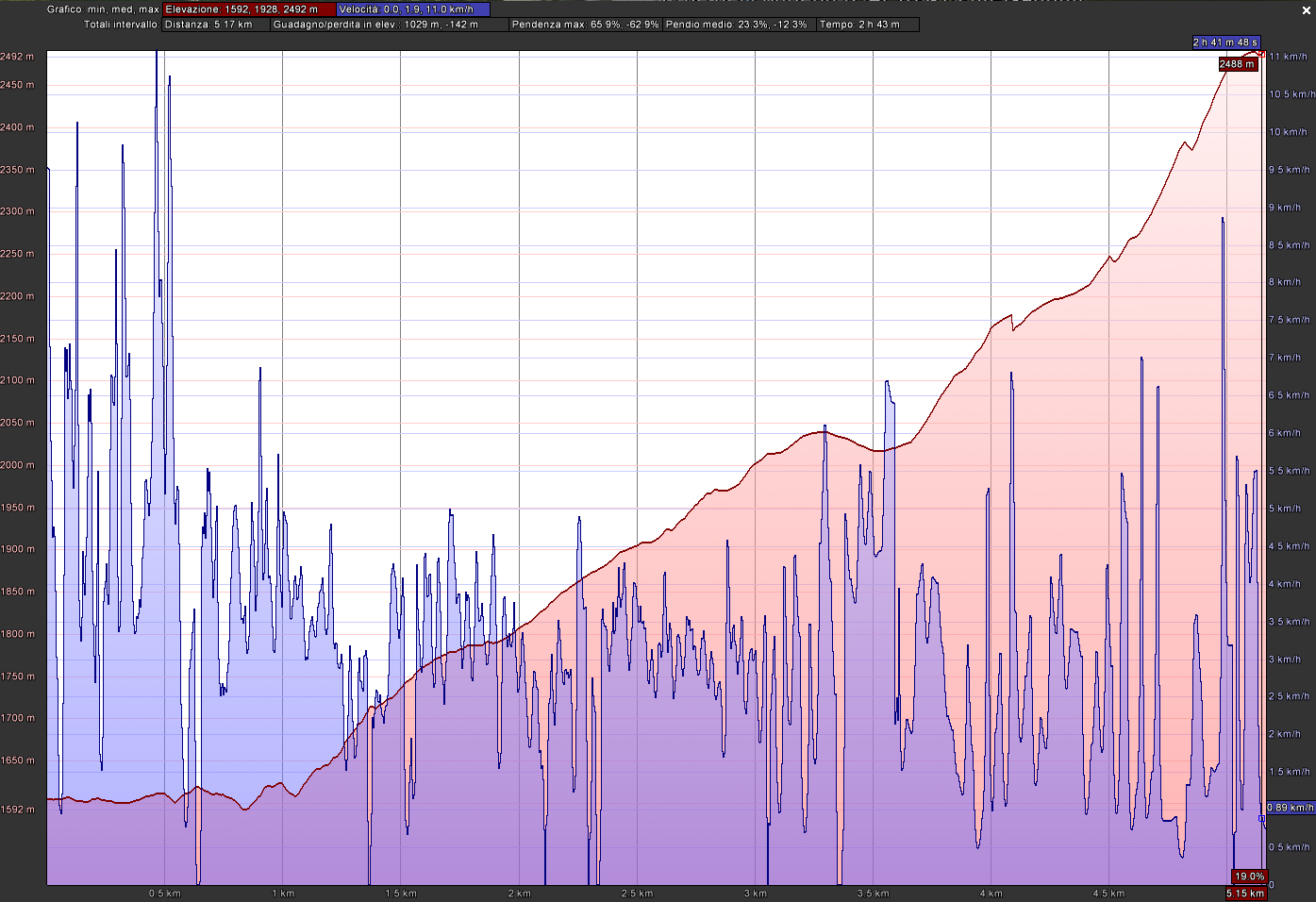Click the 2.5 km distance axis label

tap(637, 894)
